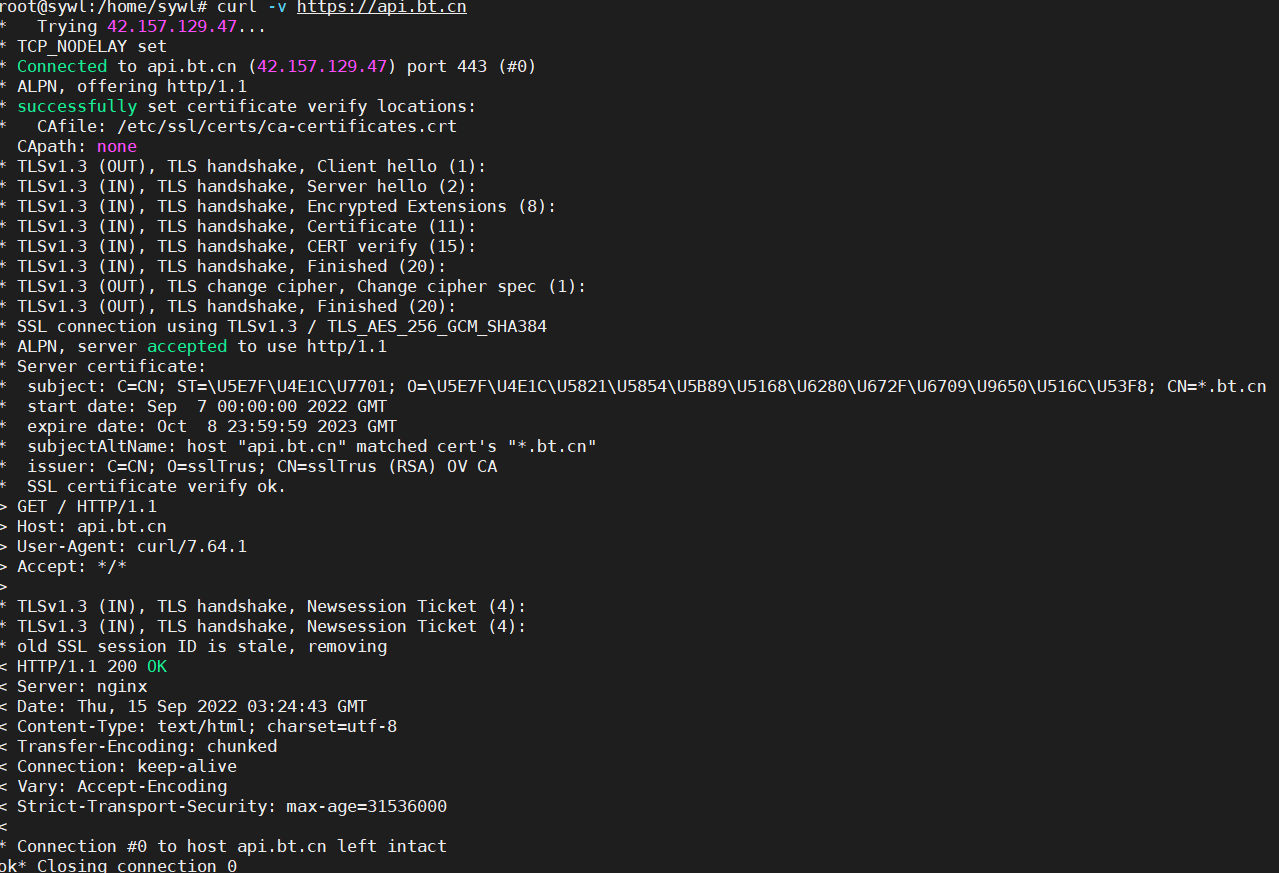Screen dimensions: 1279x873
Task: Click the Closing connection 0 line
Action: coord(137,866)
